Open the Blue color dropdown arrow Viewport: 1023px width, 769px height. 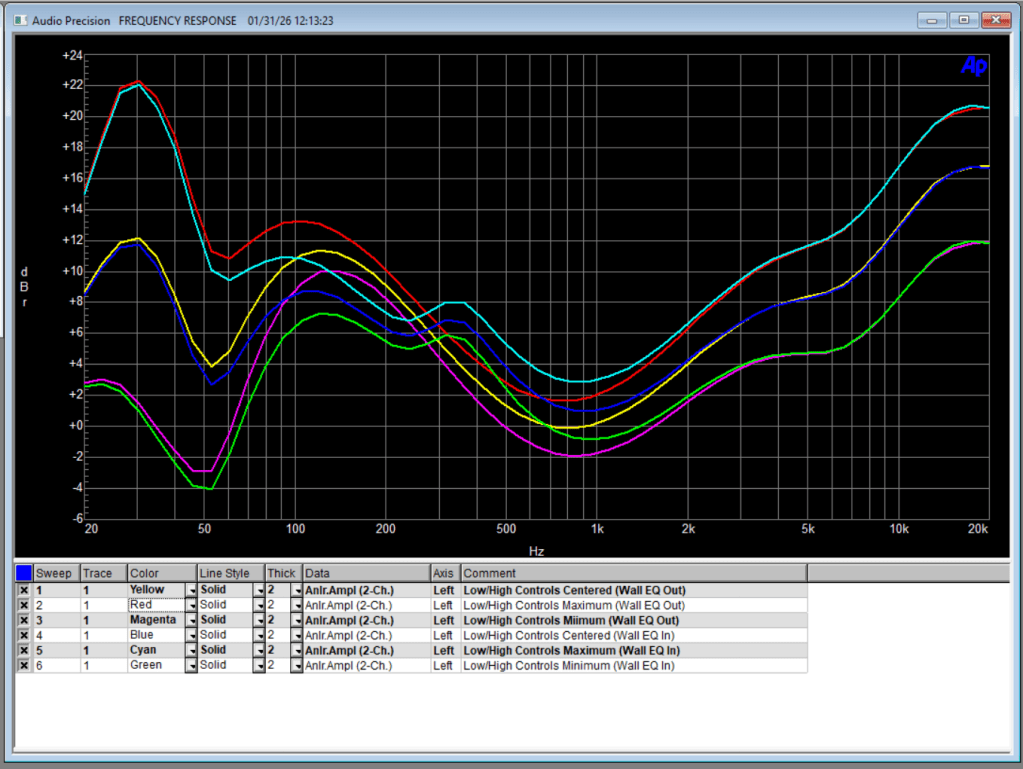191,635
